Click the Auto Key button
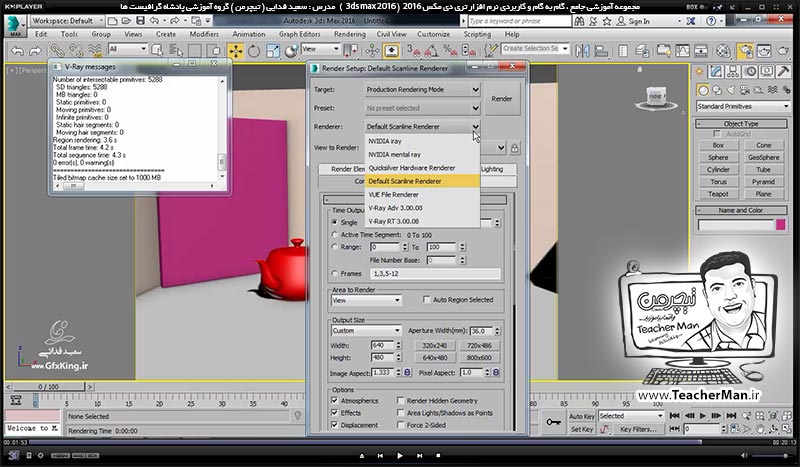 581,416
